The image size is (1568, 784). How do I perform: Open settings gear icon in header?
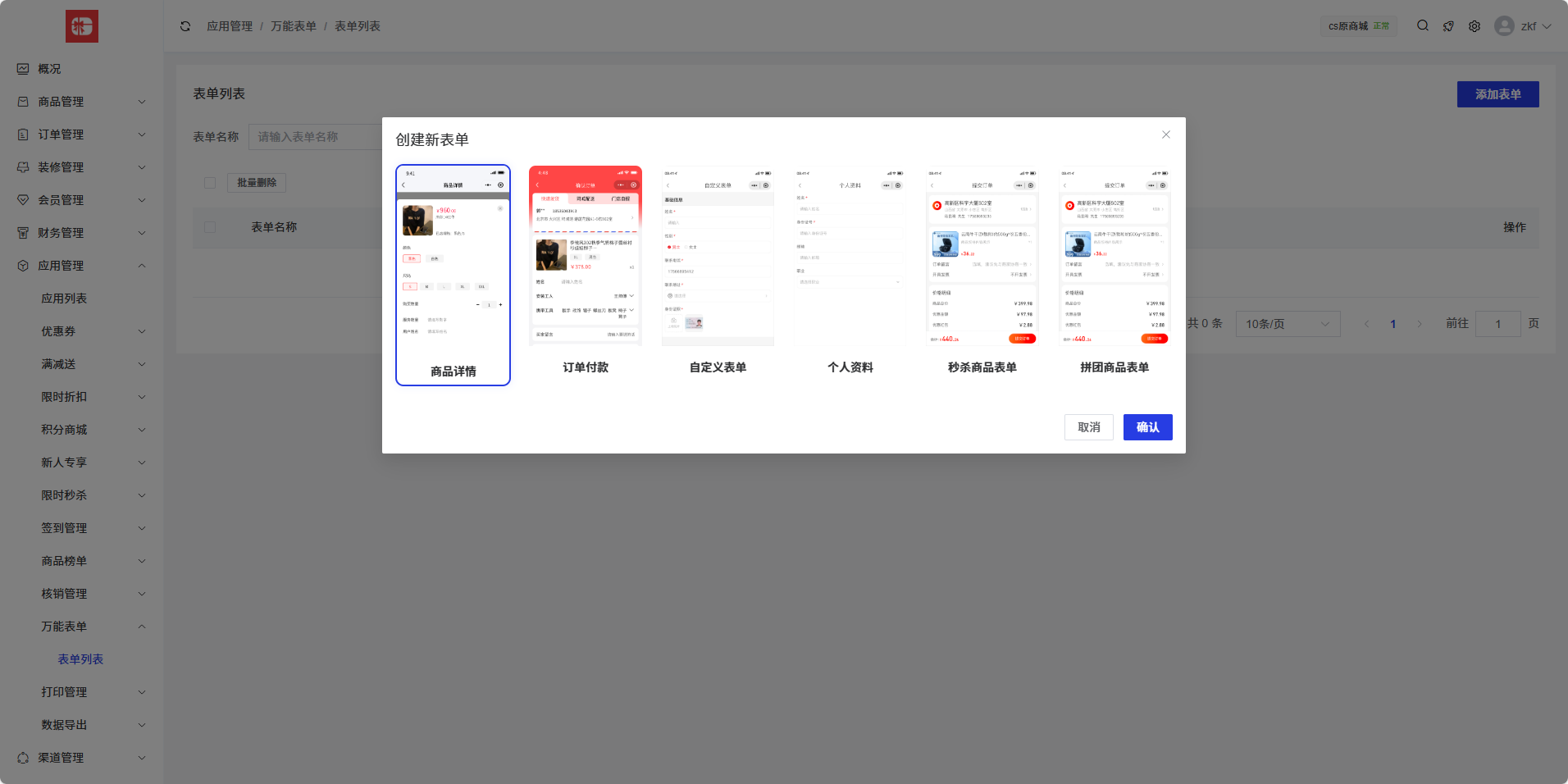(x=1475, y=26)
